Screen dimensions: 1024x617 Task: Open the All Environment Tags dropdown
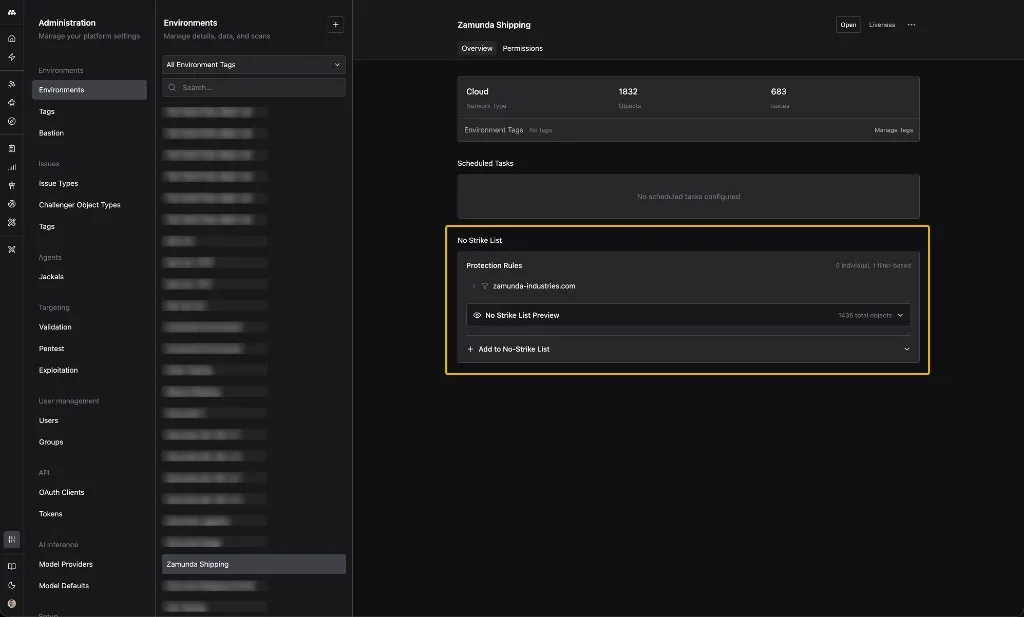(x=253, y=65)
